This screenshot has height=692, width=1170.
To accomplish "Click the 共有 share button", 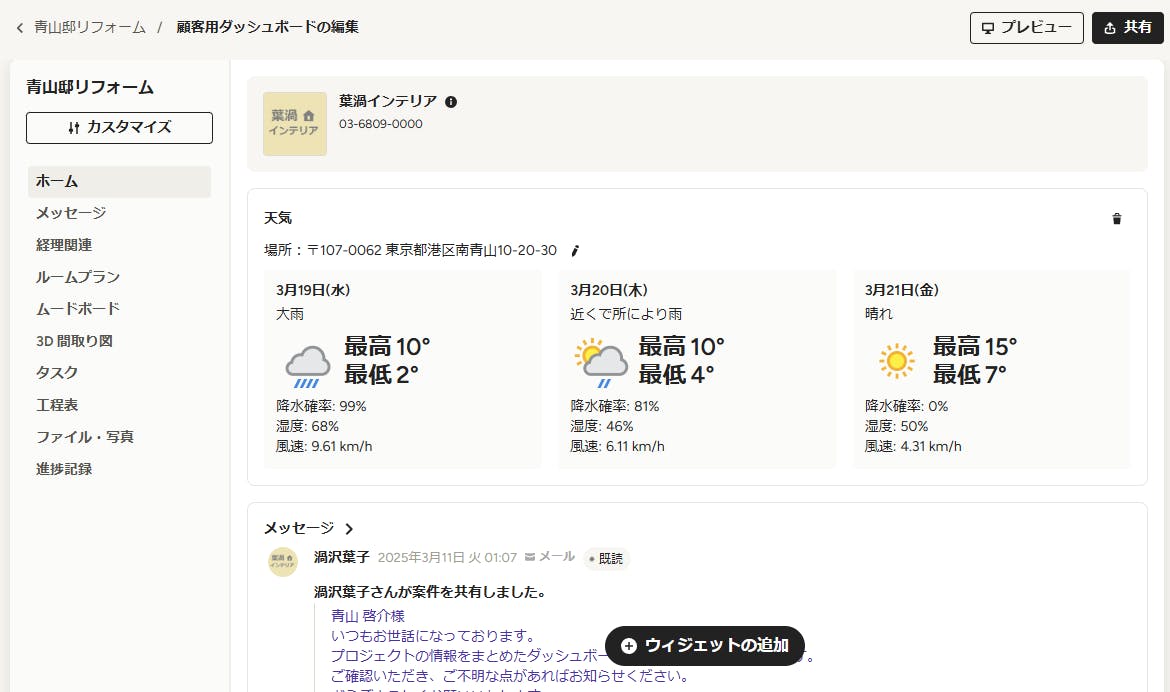I will click(1127, 28).
